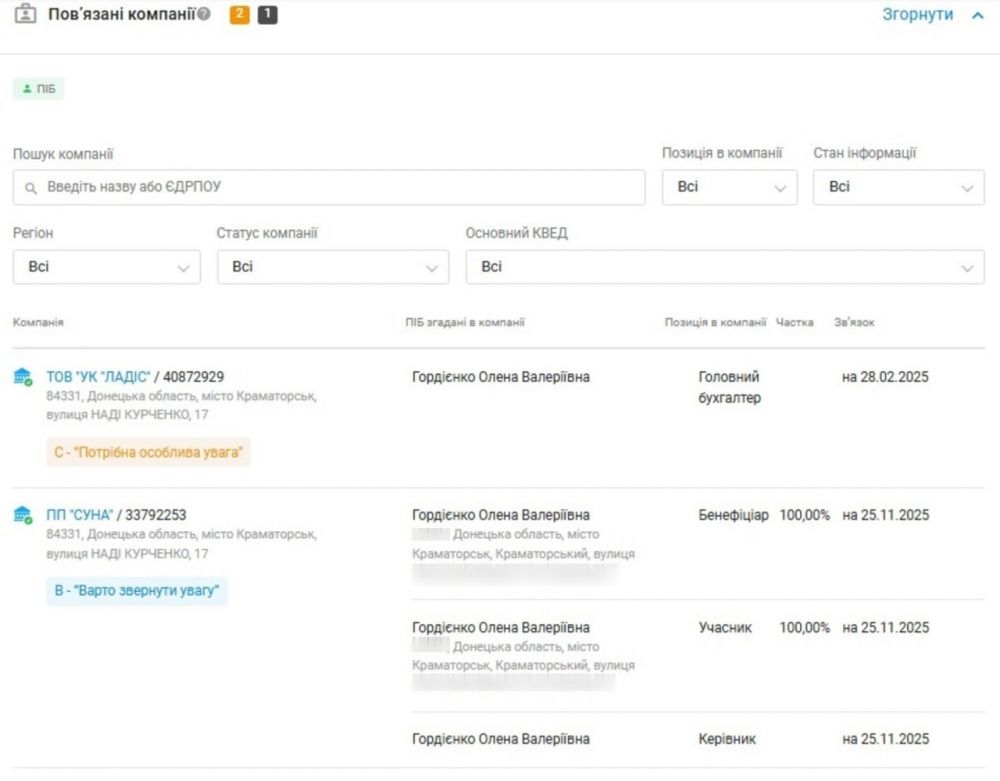1000x781 pixels.
Task: Click the magnifier icon in company search
Action: click(31, 188)
